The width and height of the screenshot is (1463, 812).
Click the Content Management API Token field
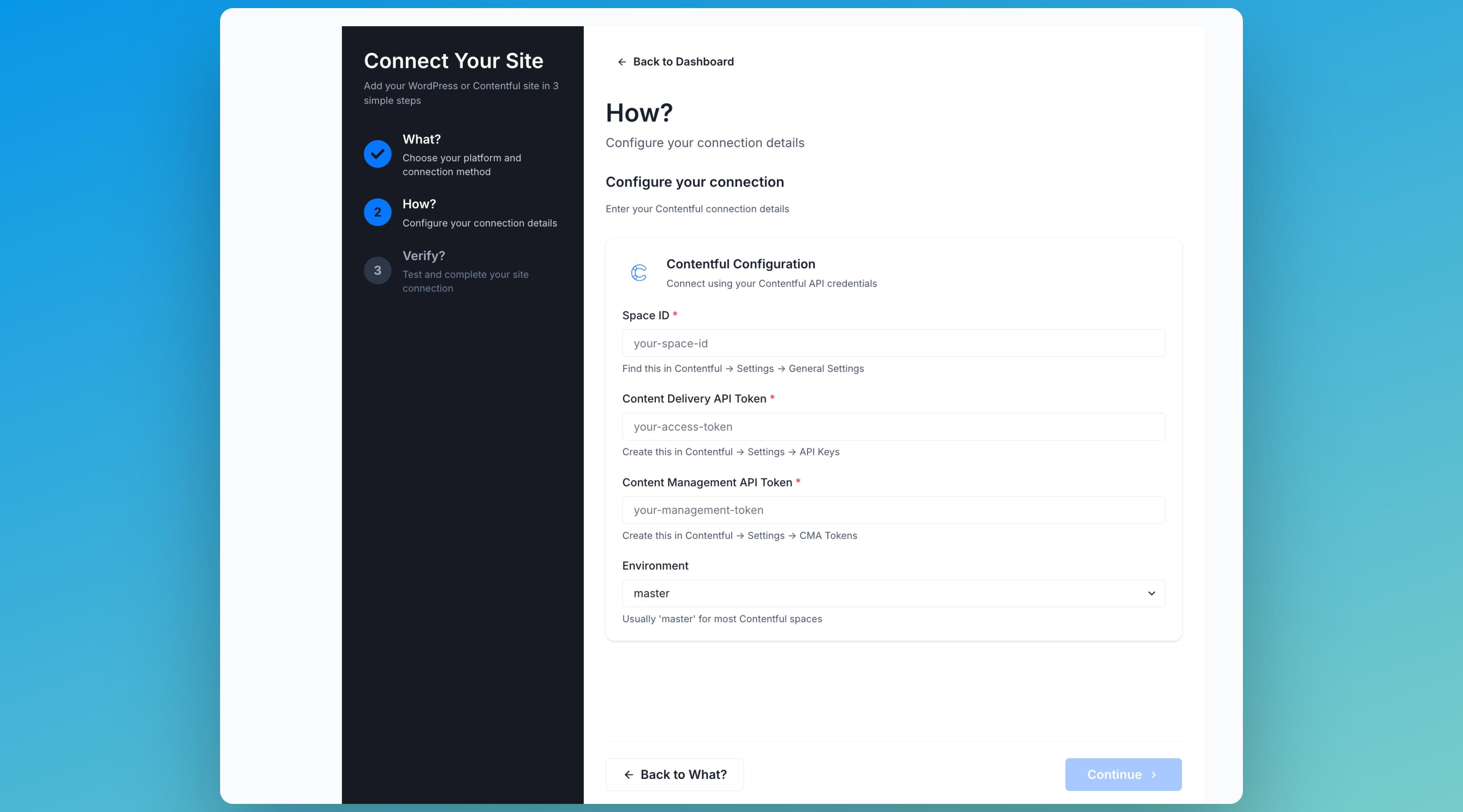893,510
